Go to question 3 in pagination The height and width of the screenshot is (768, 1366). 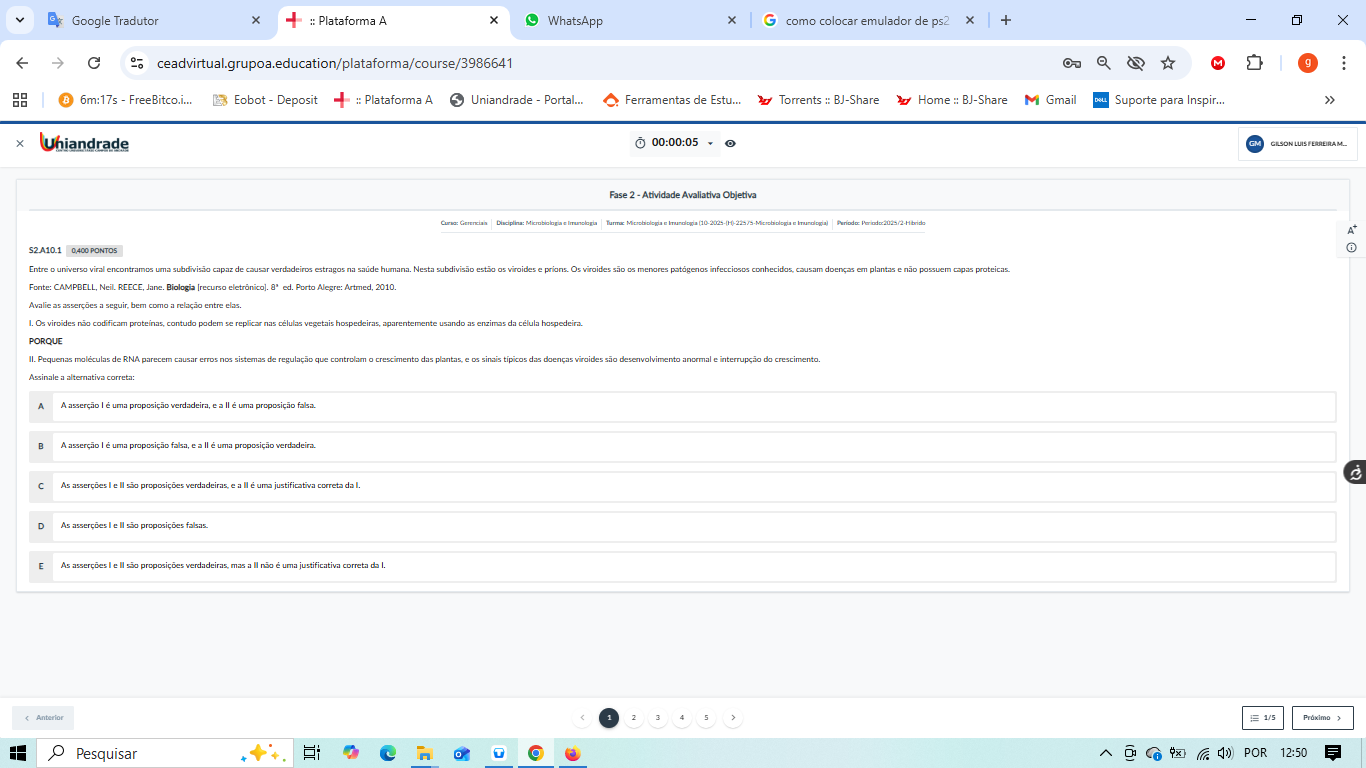click(657, 718)
